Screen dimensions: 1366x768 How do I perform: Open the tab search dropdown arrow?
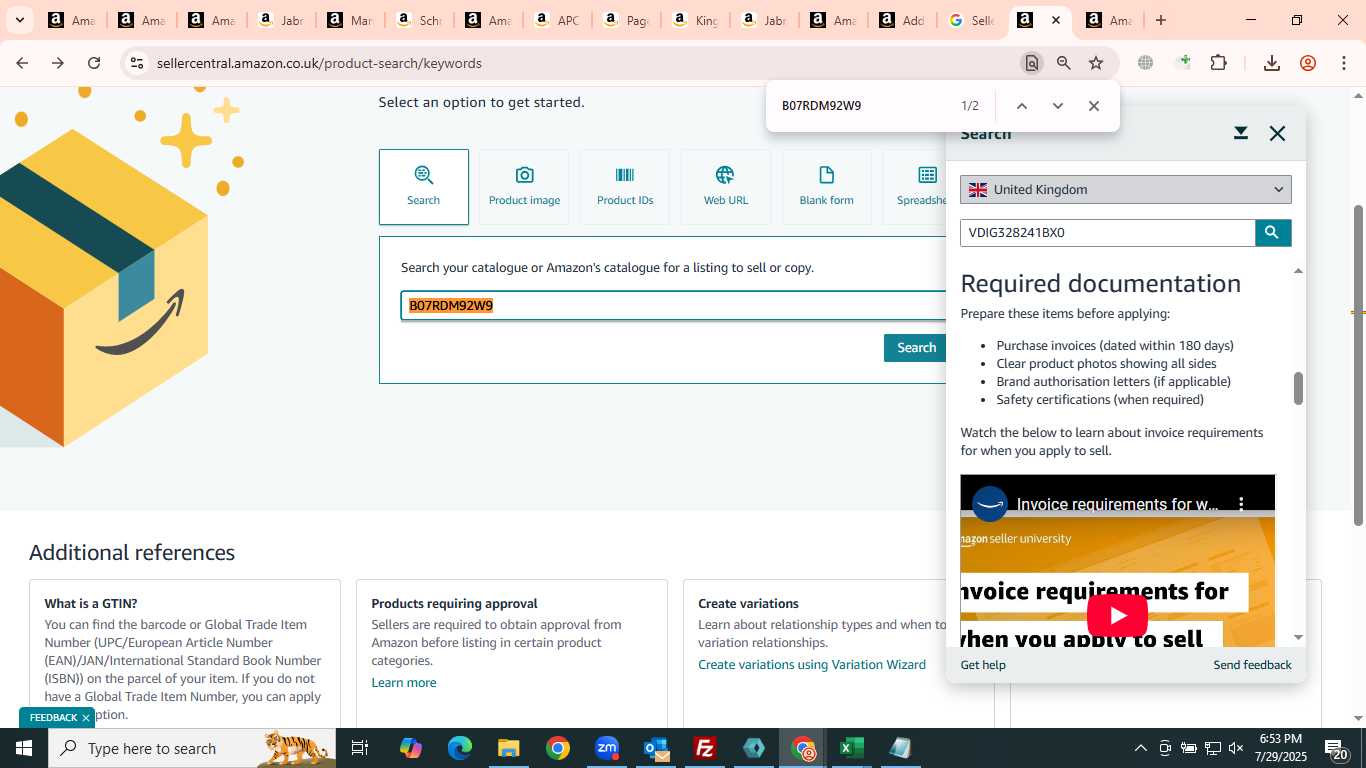coord(20,20)
